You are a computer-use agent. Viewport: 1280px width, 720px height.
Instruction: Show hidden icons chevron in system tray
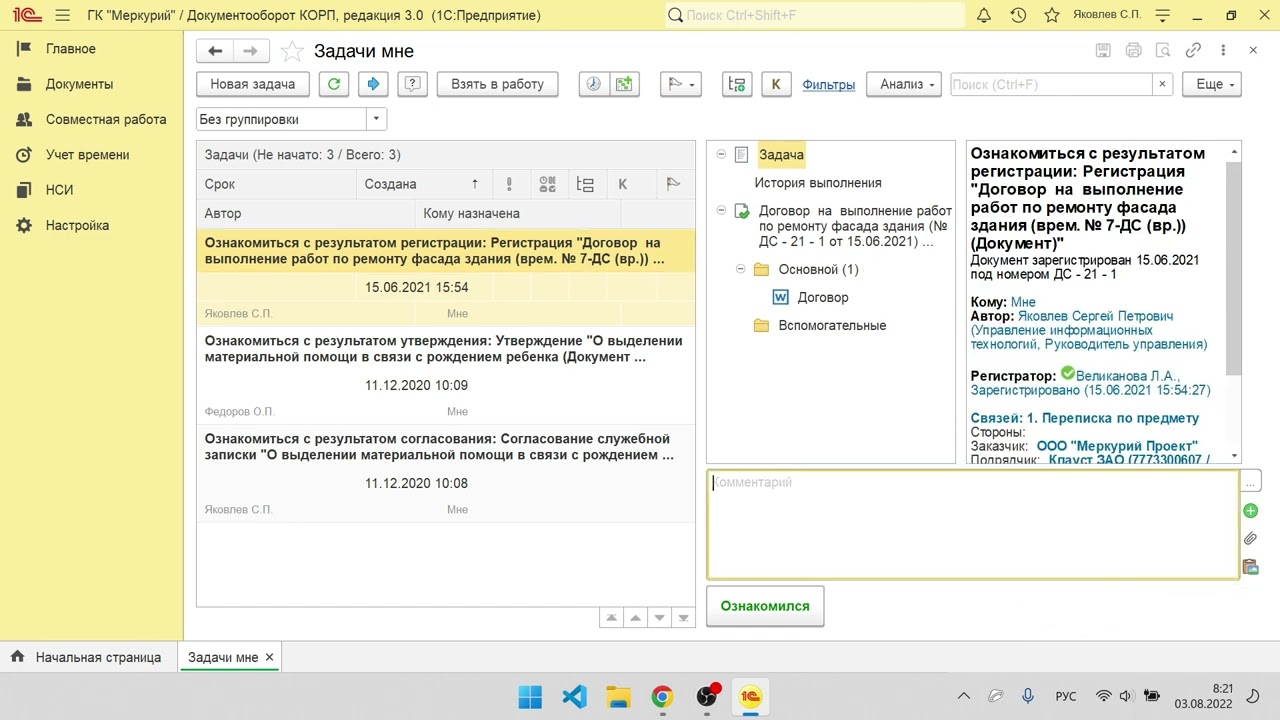click(964, 696)
